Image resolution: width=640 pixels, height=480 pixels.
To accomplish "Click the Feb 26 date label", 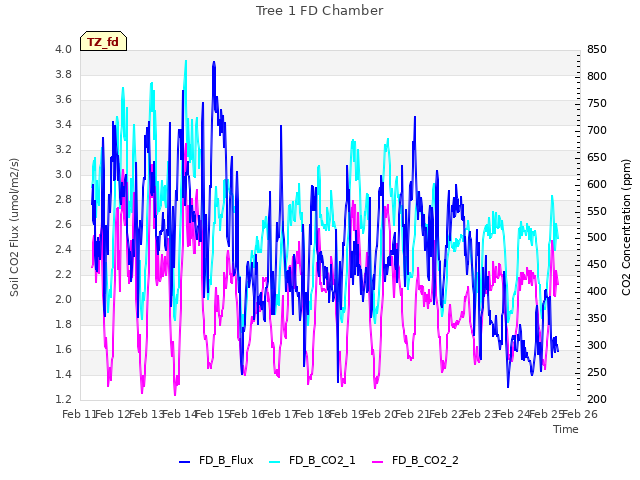I will [x=580, y=414].
